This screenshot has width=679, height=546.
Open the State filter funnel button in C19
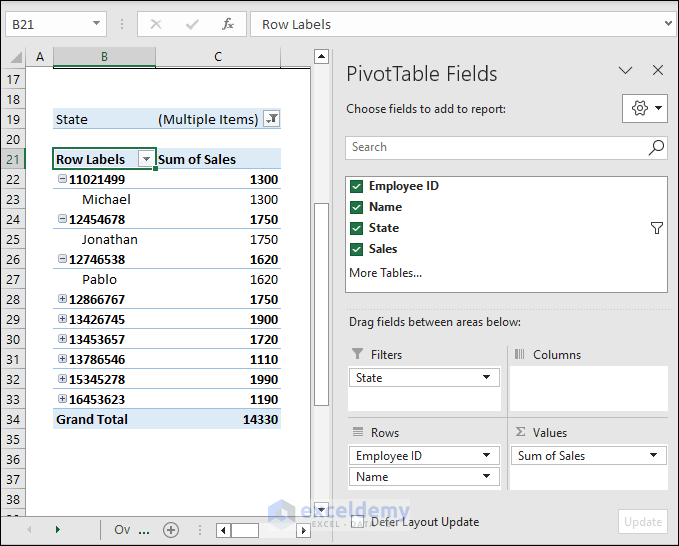tap(272, 119)
